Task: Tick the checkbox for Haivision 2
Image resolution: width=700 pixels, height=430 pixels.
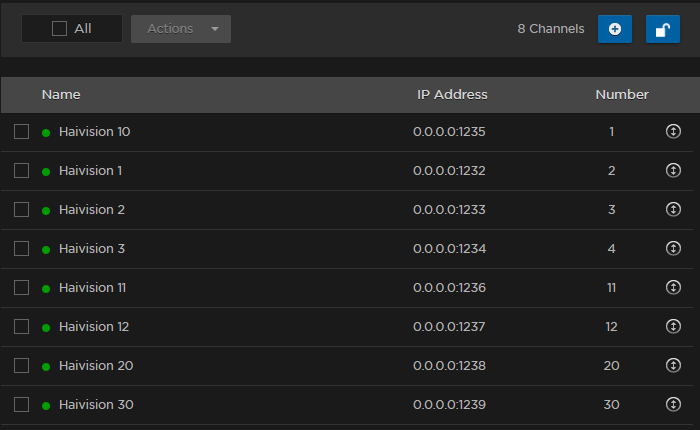Action: [21, 210]
